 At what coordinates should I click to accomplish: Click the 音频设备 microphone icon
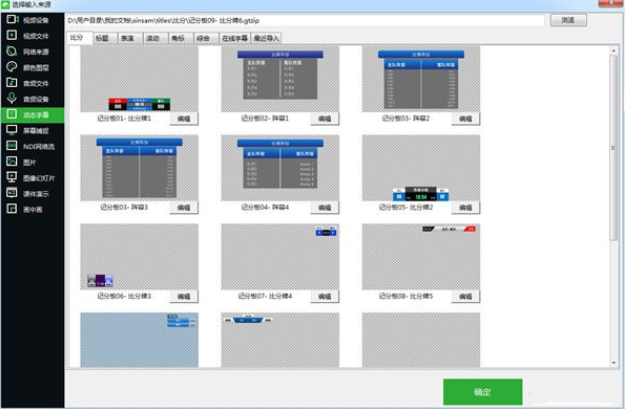tap(11, 99)
